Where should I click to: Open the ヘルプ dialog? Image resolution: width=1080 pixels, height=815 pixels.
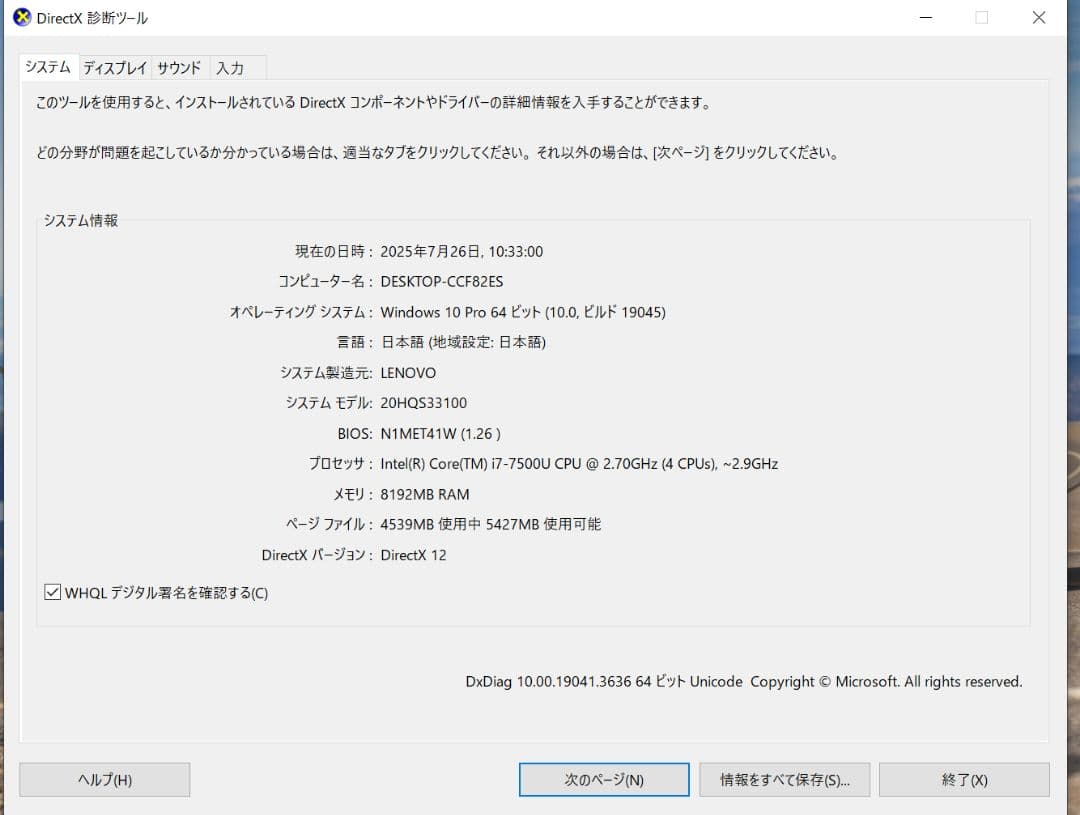pyautogui.click(x=104, y=779)
